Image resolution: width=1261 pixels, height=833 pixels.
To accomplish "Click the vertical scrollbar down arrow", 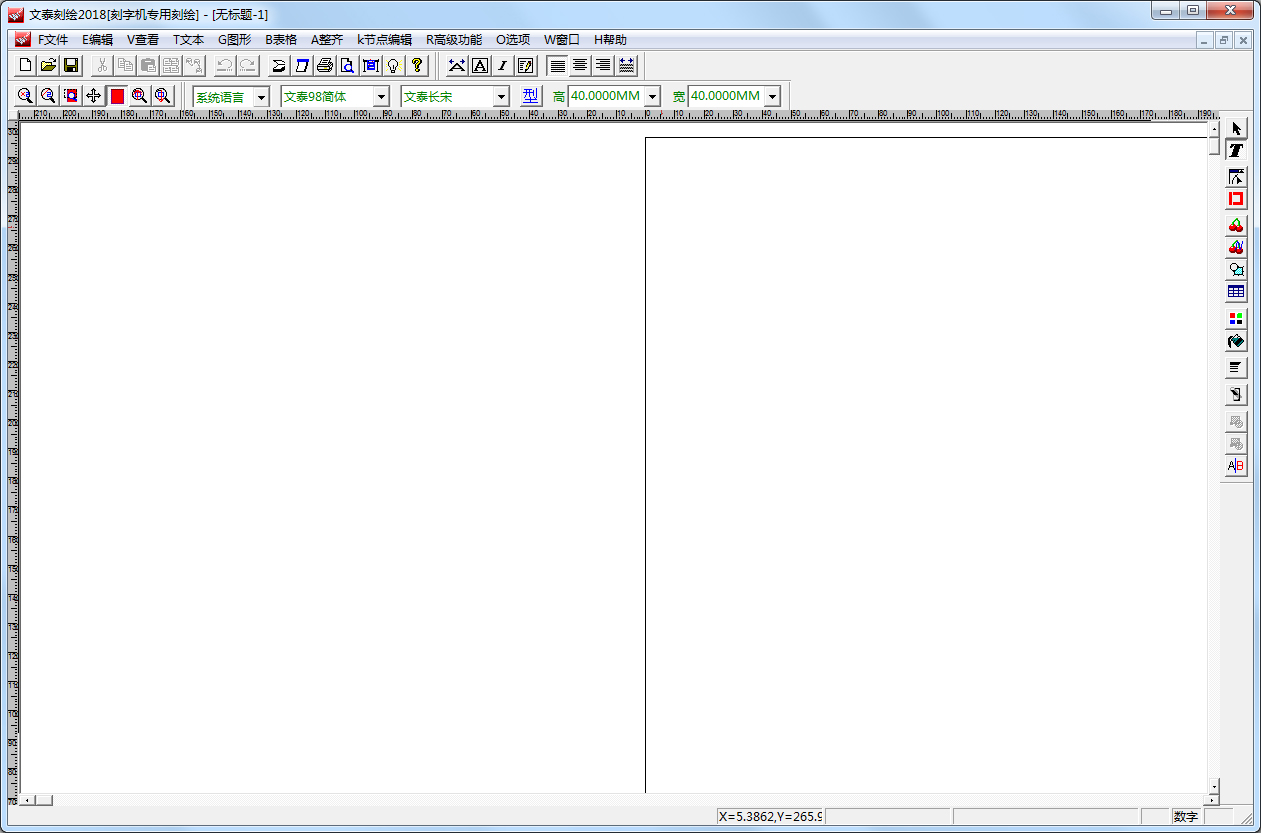I will 1214,786.
